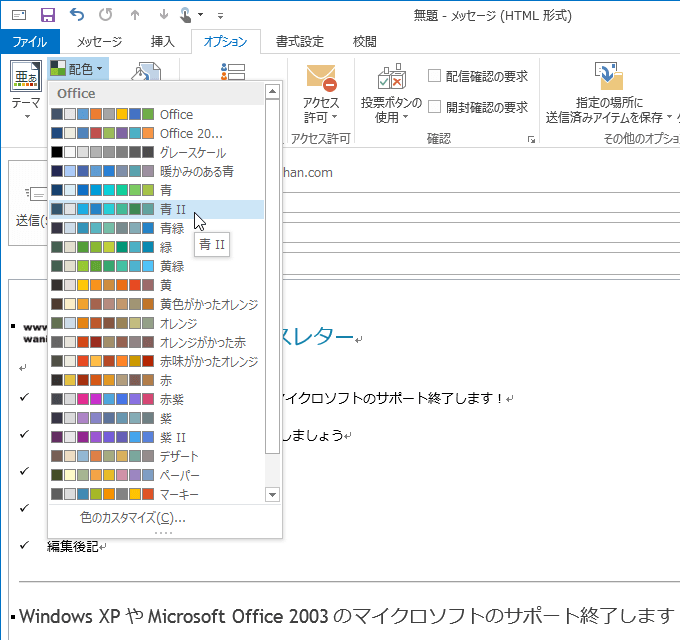
Task: Choose the highlighted 青 II color scheme
Action: (157, 209)
